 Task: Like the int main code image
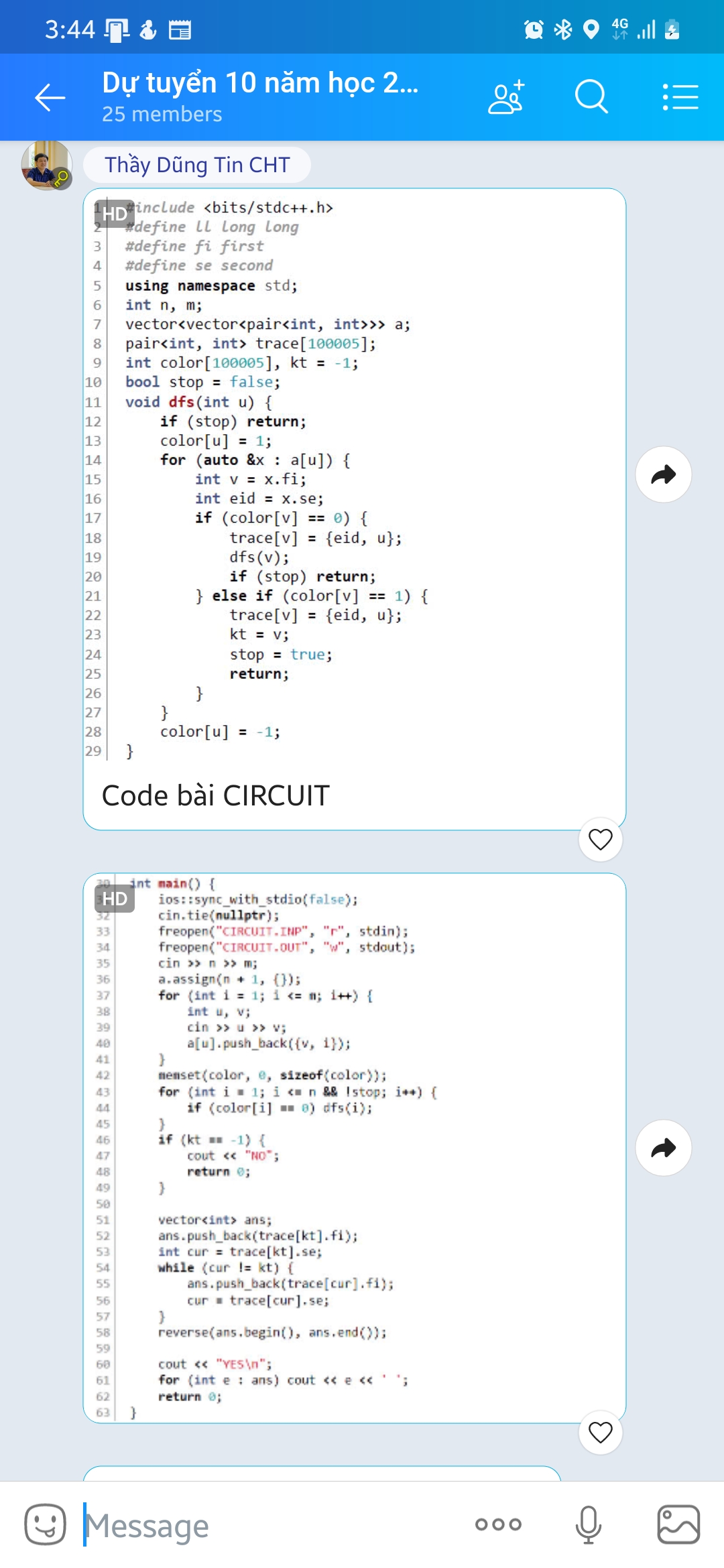601,1433
